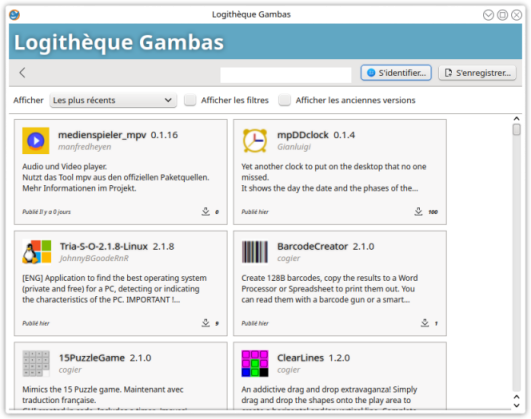Viewport: 531px width, 419px height.
Task: Click the vertical scrollbar handle
Action: click(516, 130)
